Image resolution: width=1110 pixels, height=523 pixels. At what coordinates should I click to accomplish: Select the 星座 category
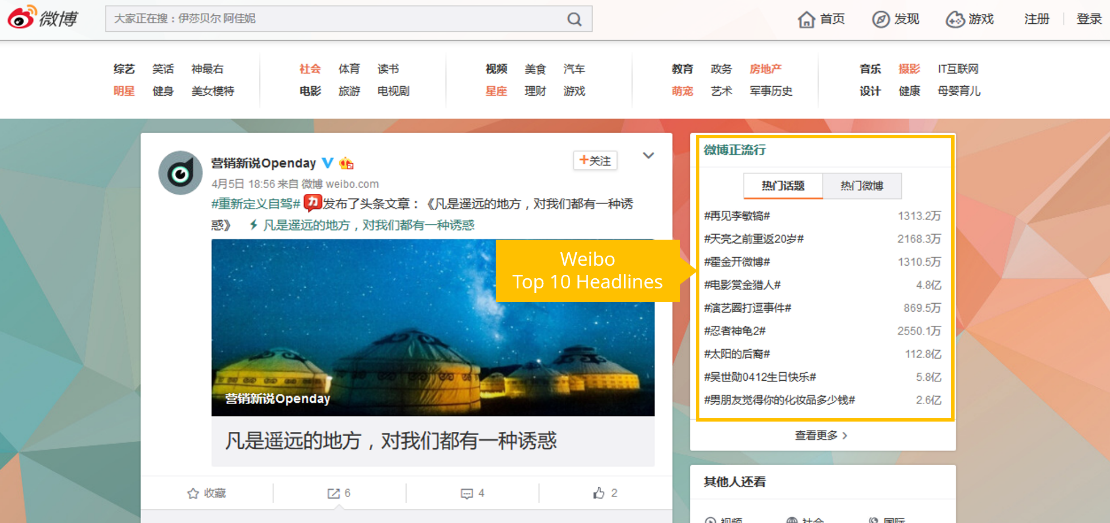pyautogui.click(x=496, y=91)
